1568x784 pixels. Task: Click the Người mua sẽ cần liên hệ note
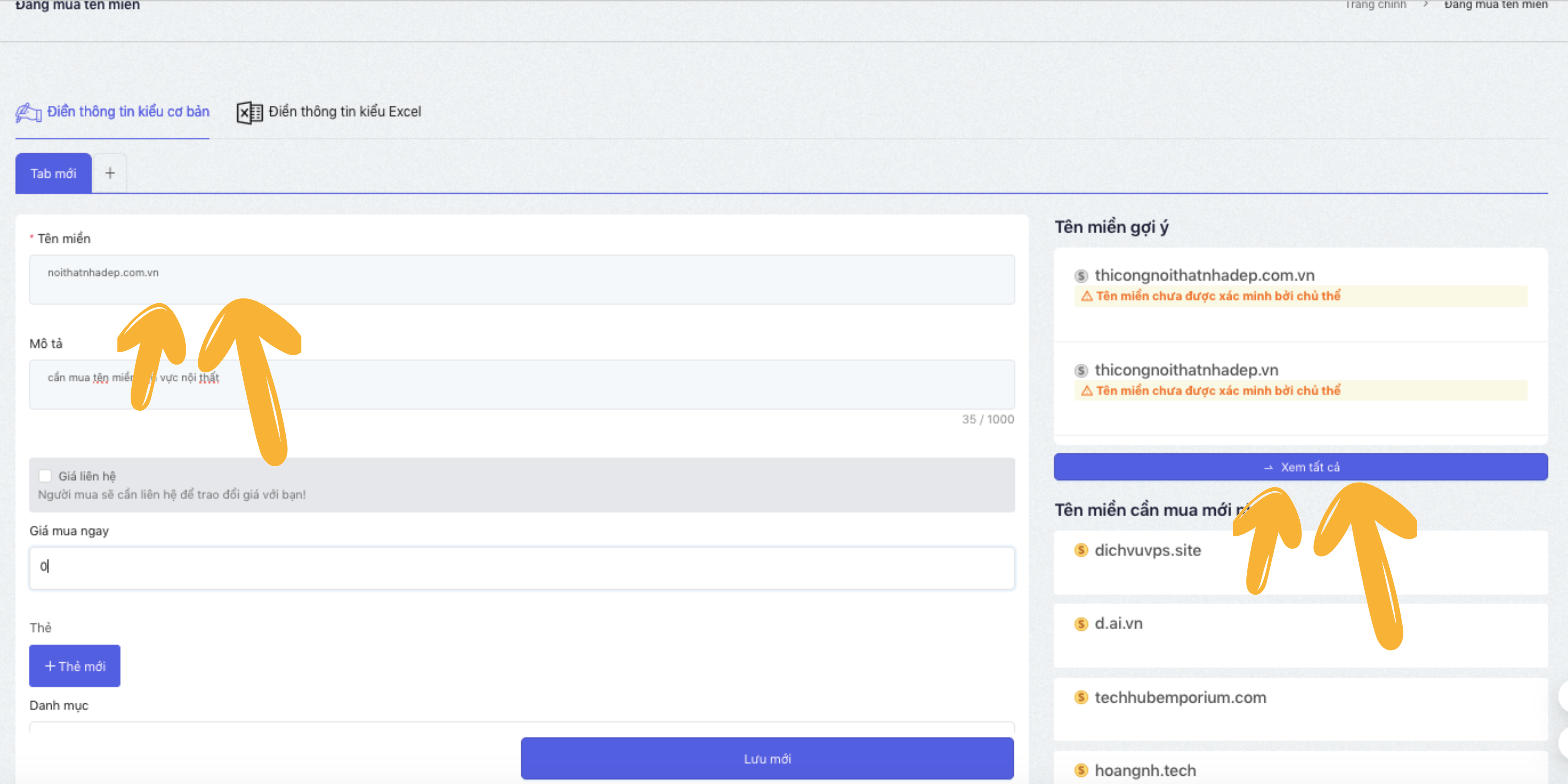(x=172, y=495)
